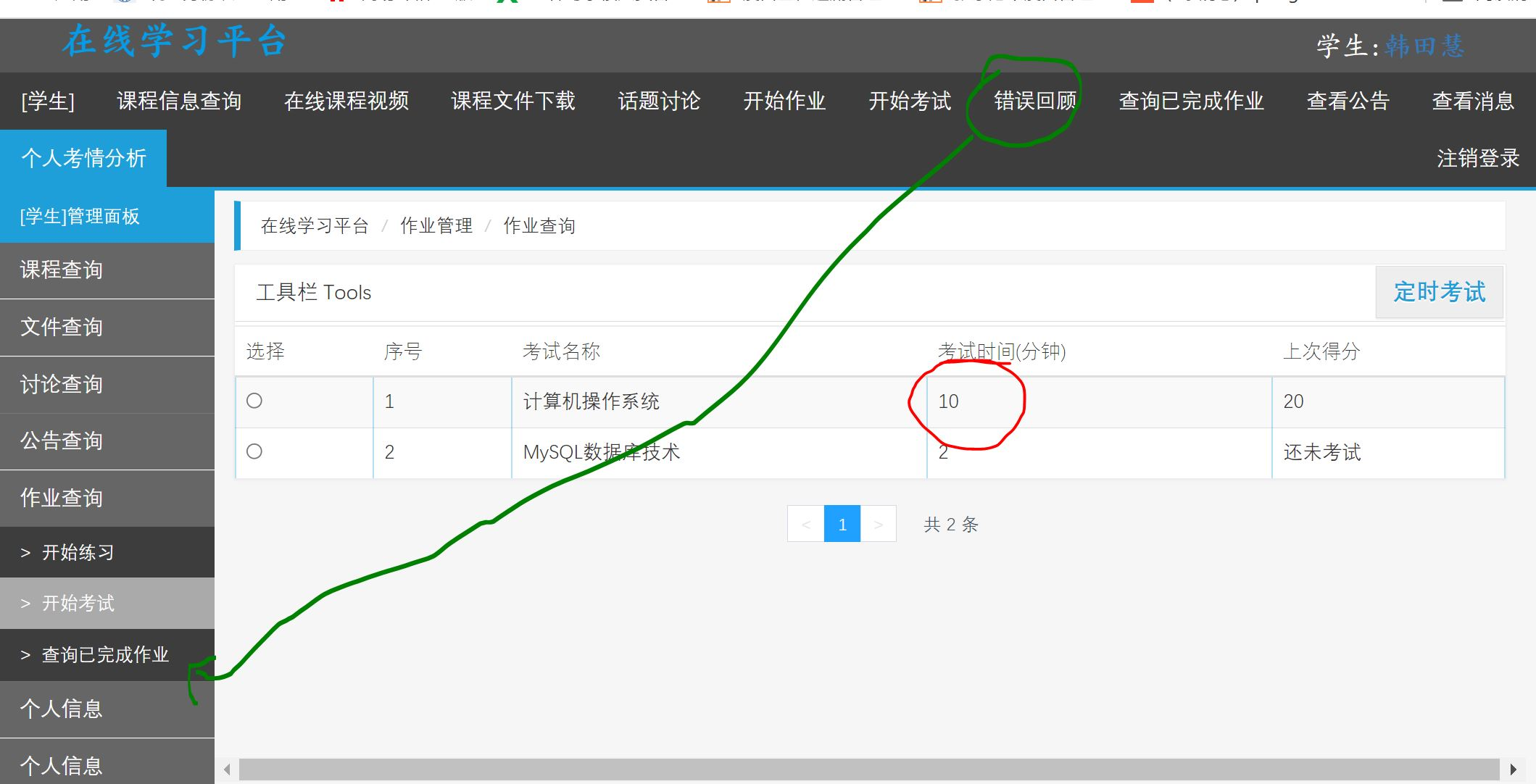Open the 错误回顾 menu item
Viewport: 1536px width, 784px height.
coord(1034,101)
